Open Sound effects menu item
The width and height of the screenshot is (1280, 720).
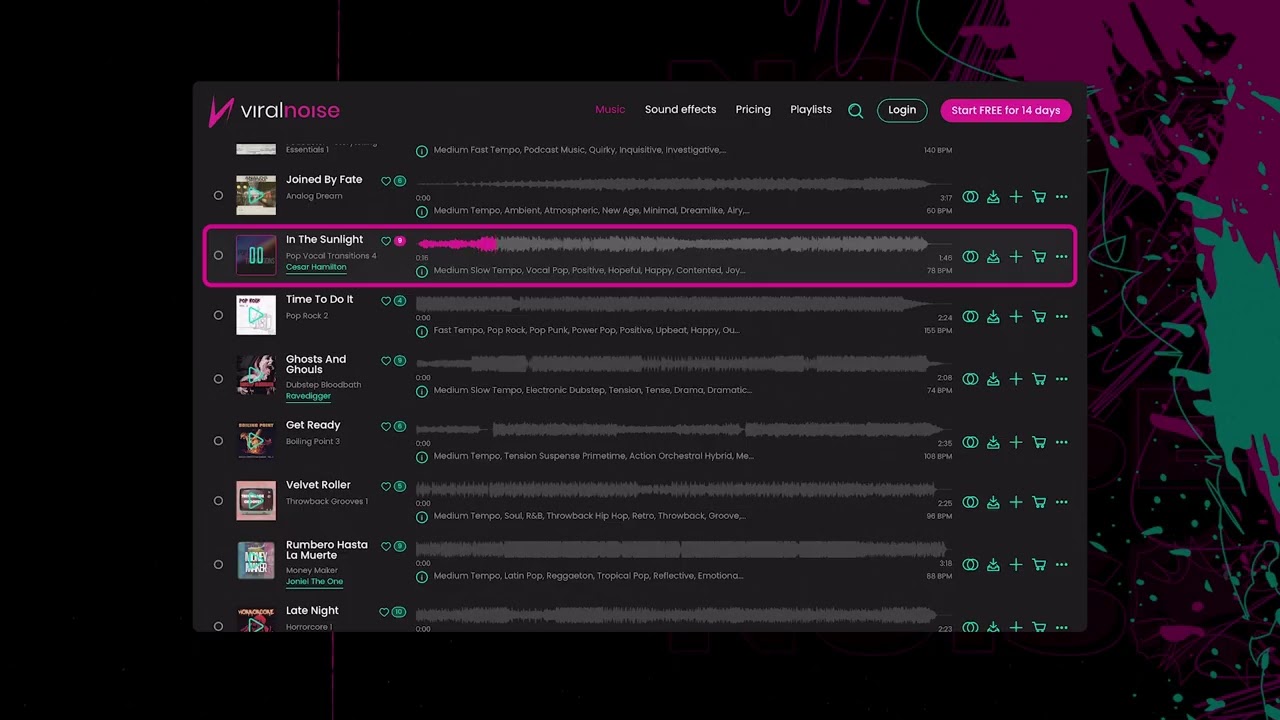pos(680,110)
